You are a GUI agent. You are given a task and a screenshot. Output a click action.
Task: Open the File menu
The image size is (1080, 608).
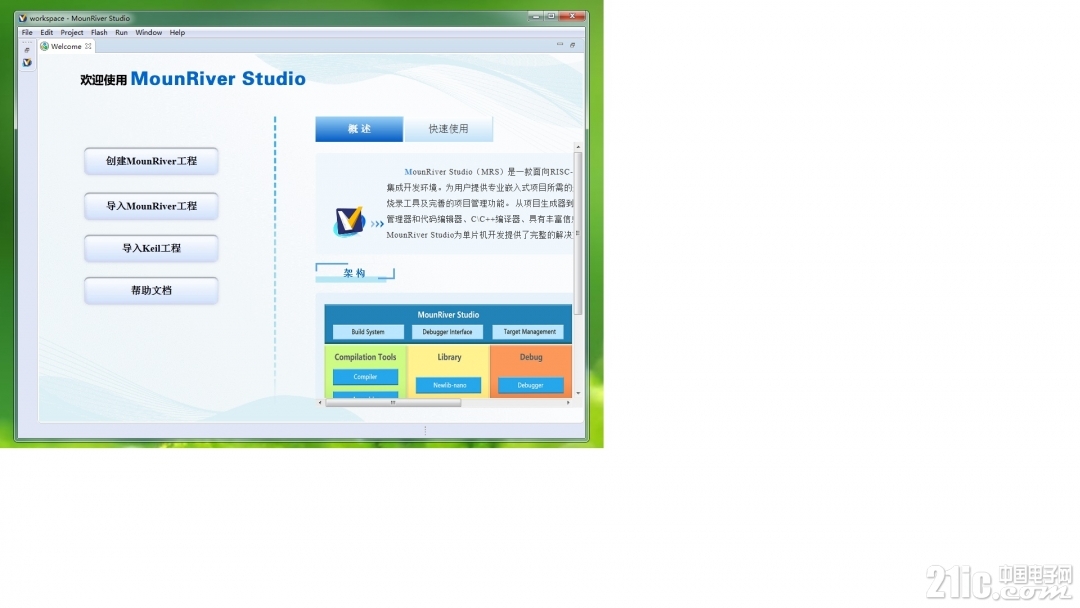27,32
